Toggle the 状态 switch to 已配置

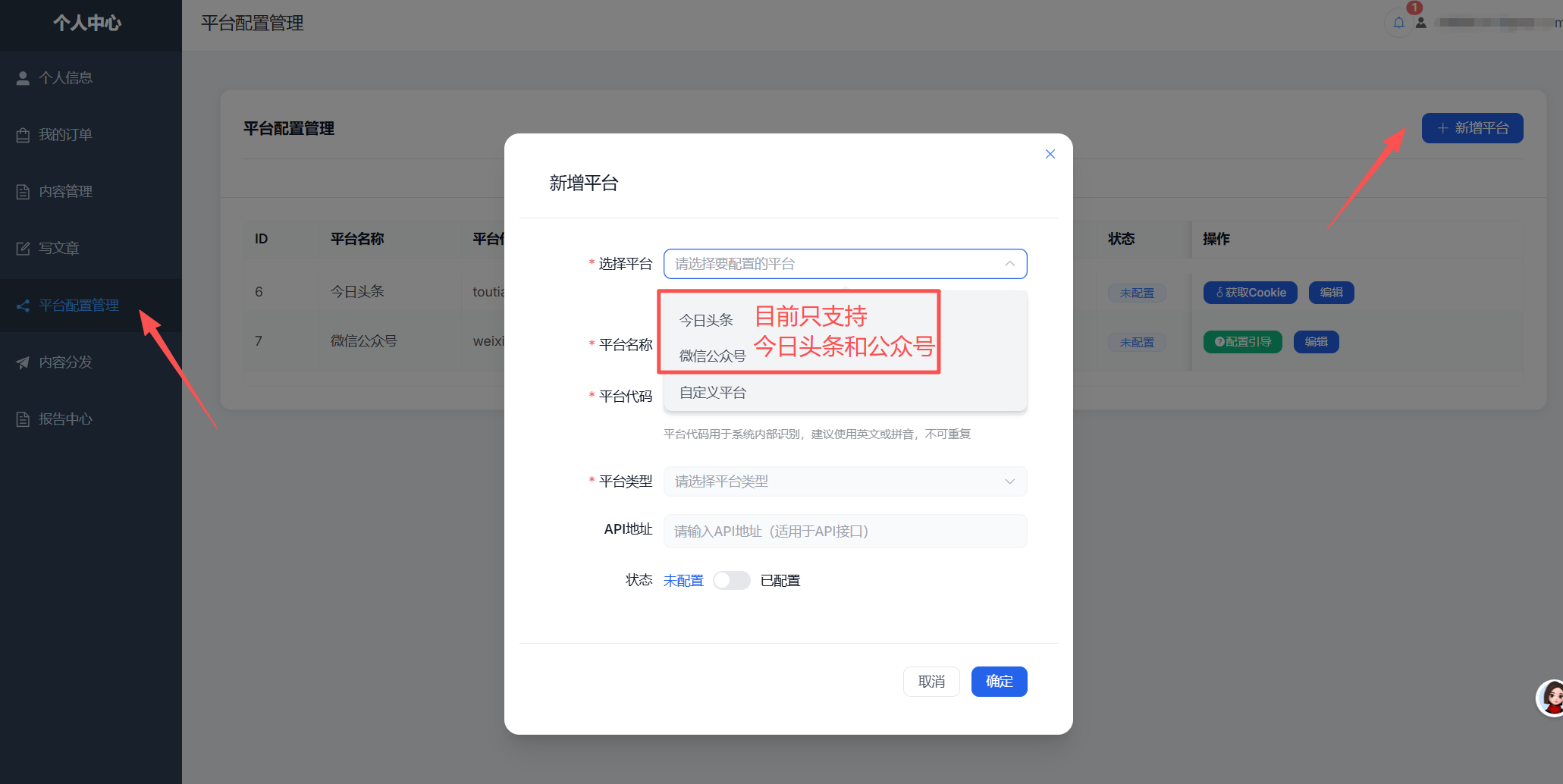pyautogui.click(x=732, y=580)
